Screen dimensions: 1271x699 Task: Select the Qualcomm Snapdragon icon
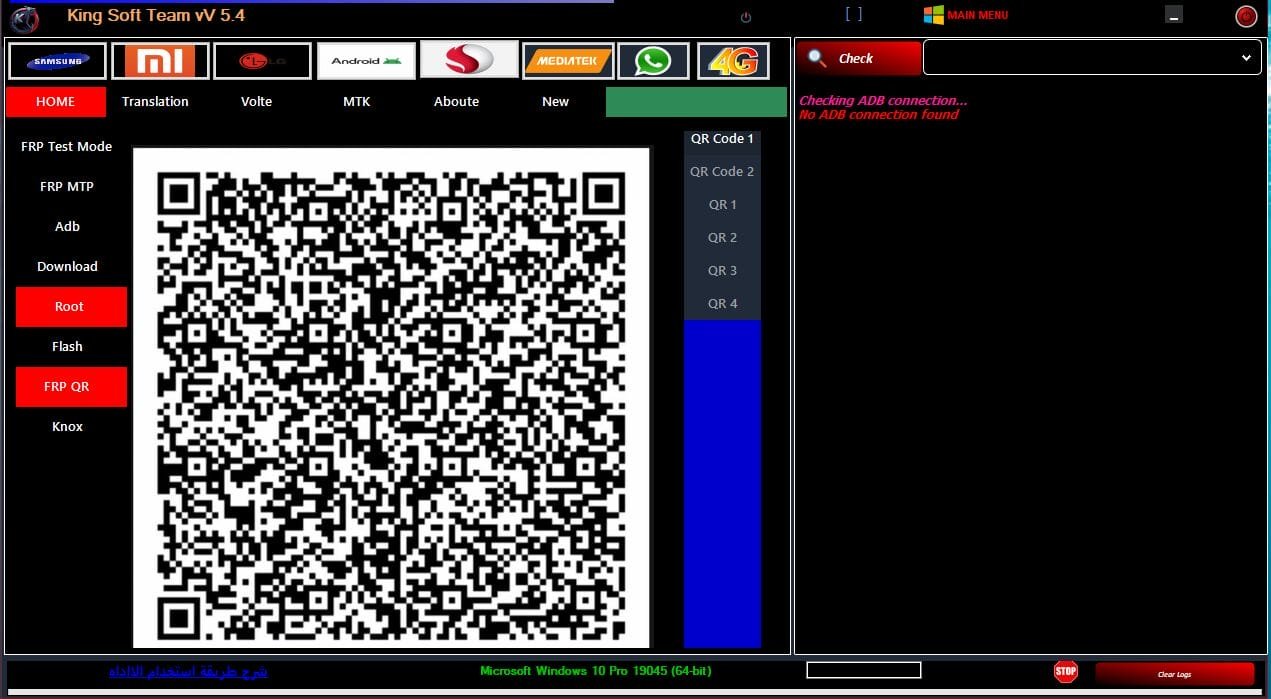coord(469,60)
